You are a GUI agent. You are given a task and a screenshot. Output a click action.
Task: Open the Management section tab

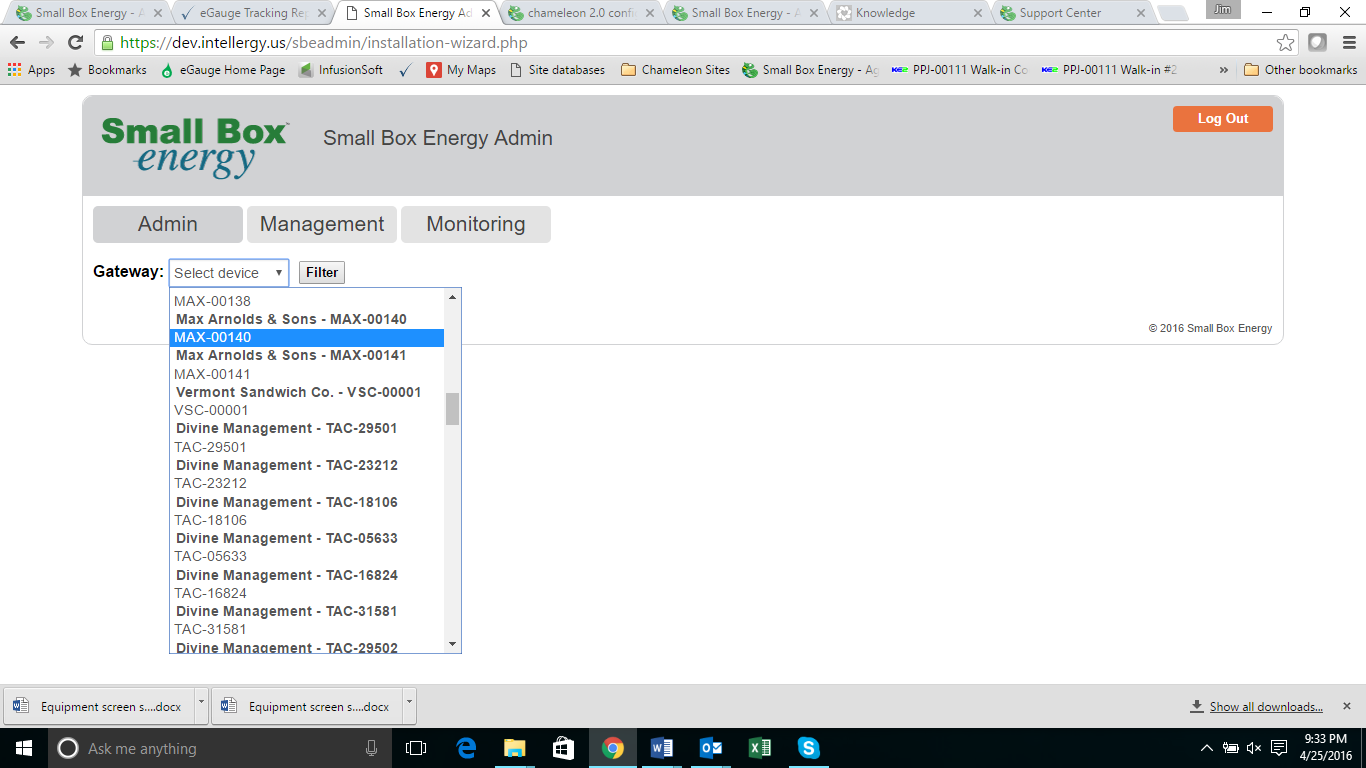pyautogui.click(x=322, y=224)
